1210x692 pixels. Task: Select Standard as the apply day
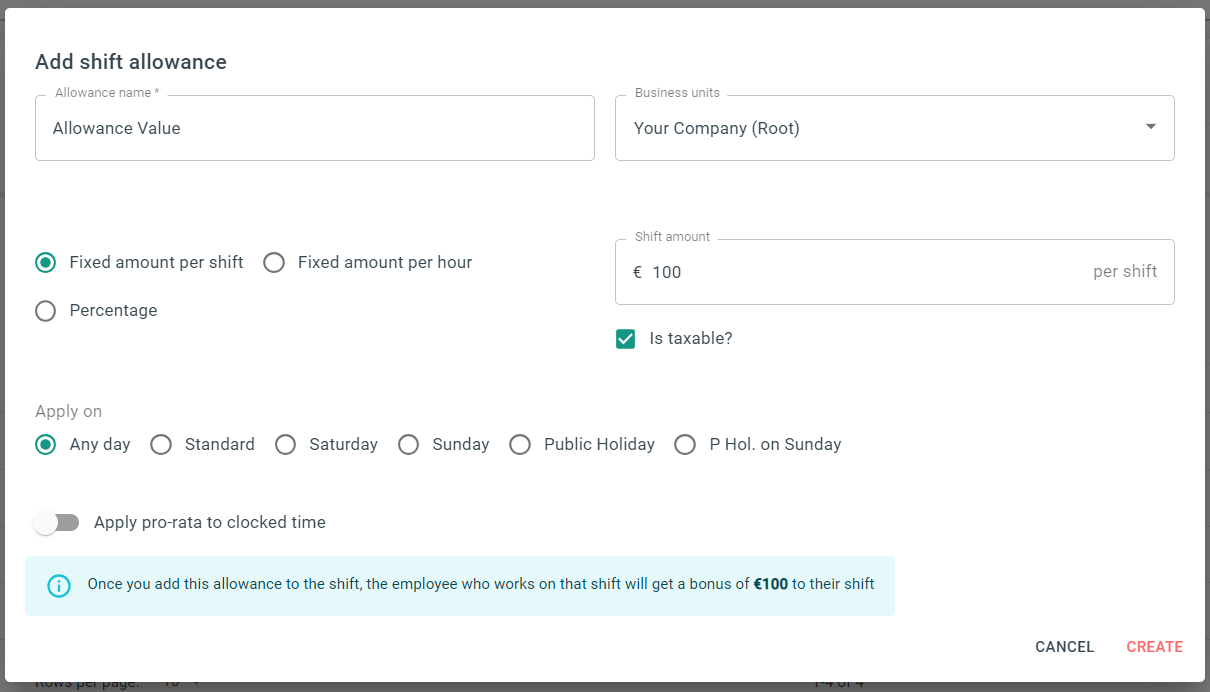[161, 444]
